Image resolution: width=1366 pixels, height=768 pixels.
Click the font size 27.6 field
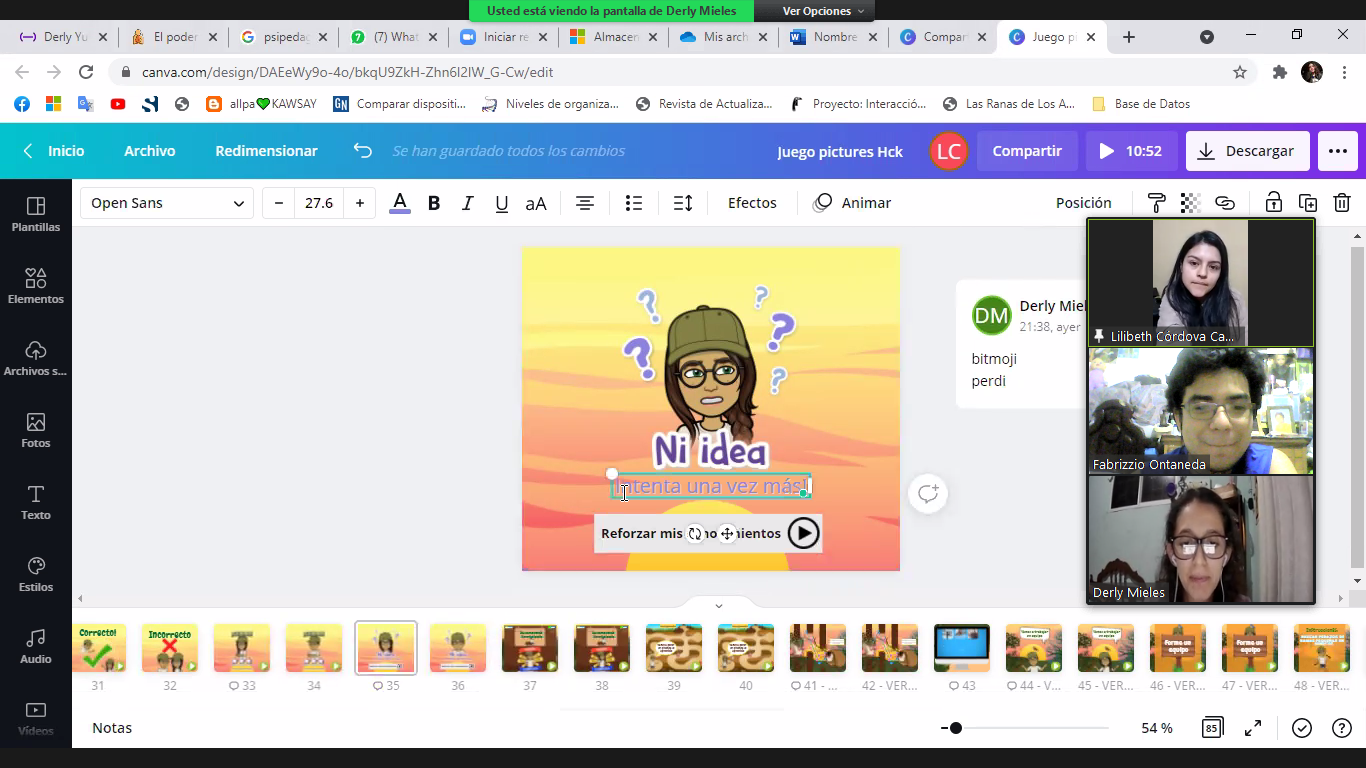tap(319, 203)
